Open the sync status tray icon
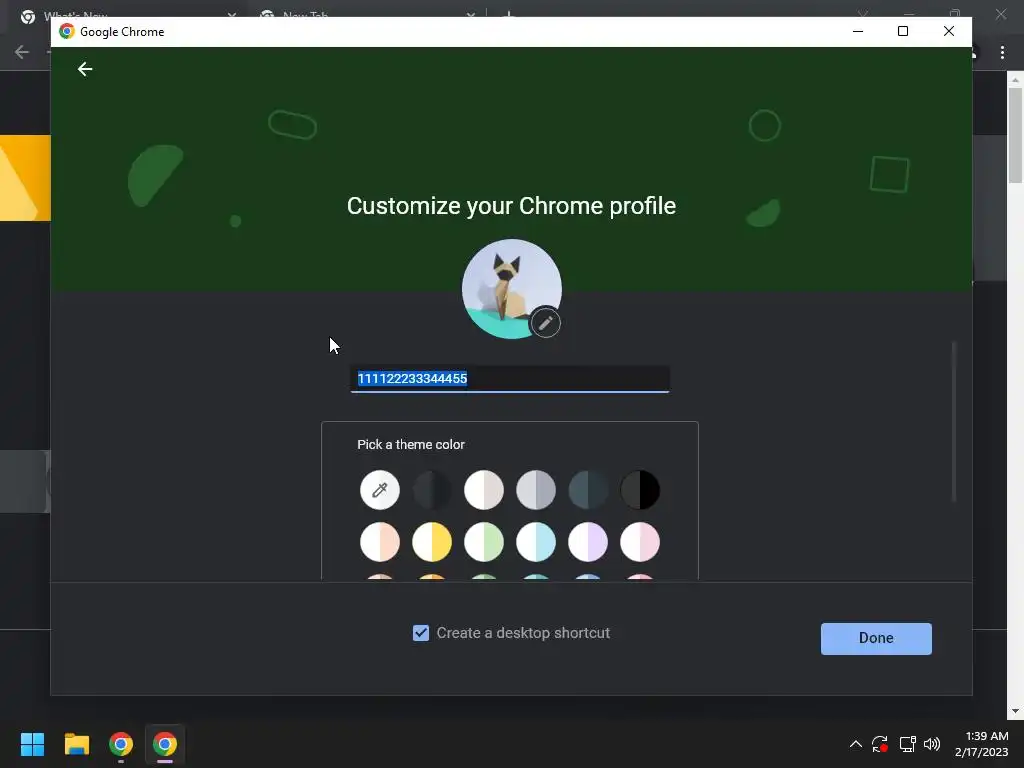Viewport: 1024px width, 768px height. [880, 744]
